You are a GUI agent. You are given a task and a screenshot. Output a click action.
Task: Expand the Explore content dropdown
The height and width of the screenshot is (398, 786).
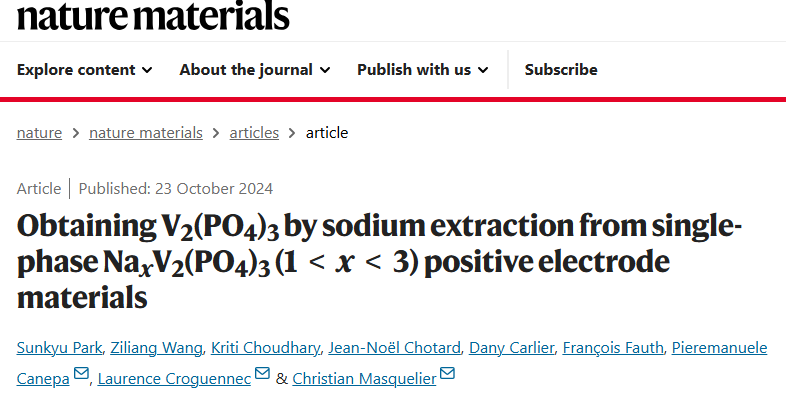click(x=84, y=70)
